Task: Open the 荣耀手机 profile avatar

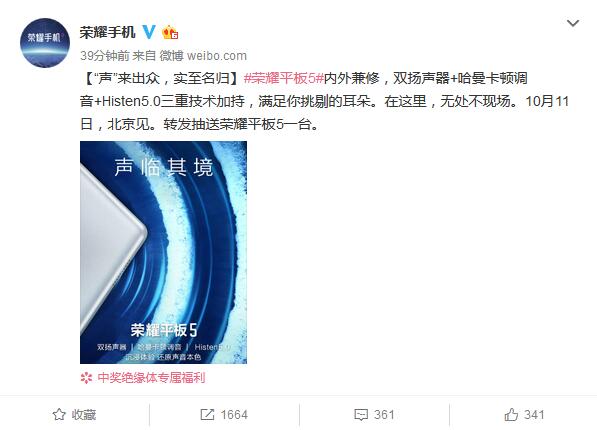Action: [x=45, y=43]
